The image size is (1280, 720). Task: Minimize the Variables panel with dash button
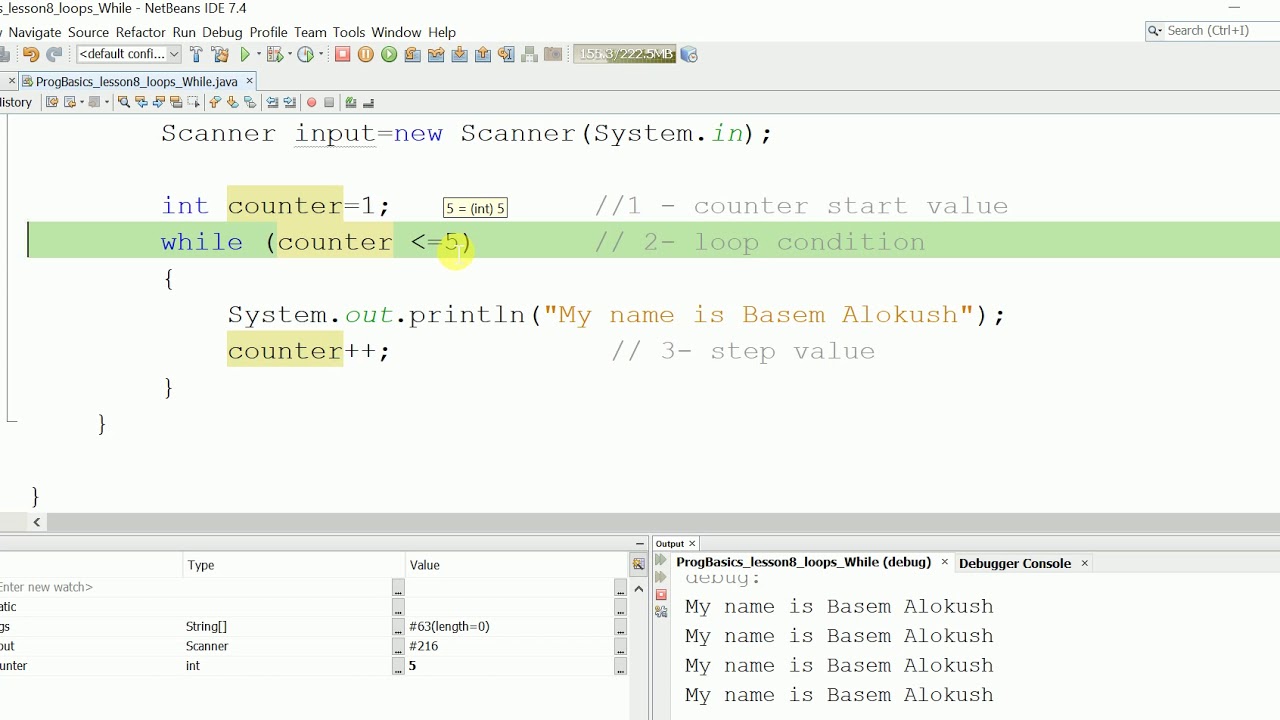640,544
